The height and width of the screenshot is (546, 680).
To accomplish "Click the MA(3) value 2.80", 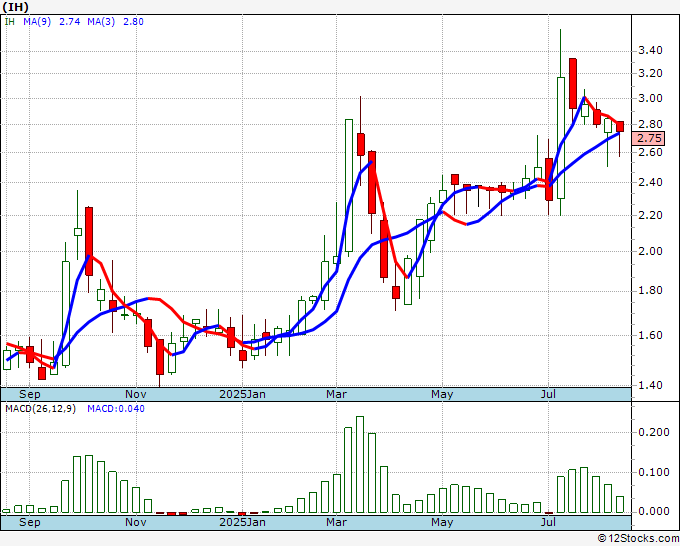I will point(133,22).
